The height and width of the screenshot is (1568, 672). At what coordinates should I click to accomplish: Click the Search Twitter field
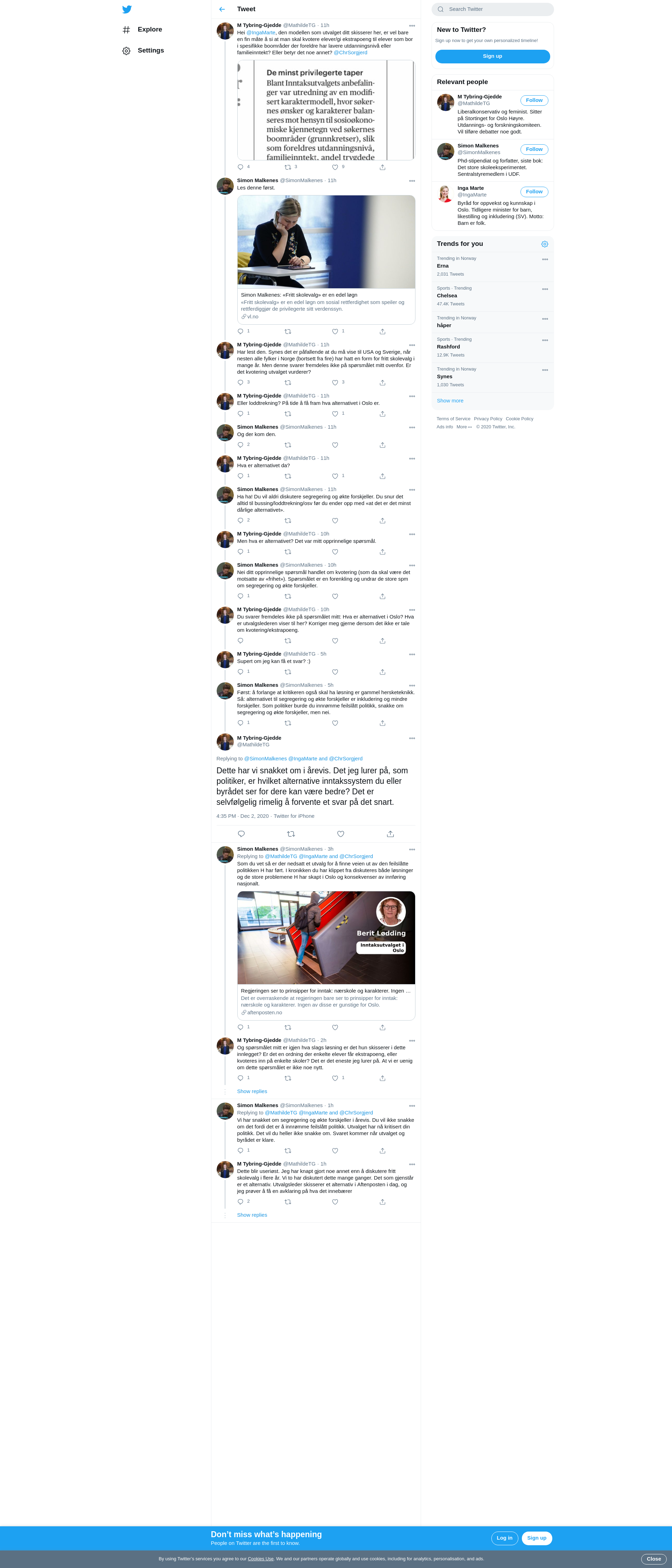tap(492, 9)
